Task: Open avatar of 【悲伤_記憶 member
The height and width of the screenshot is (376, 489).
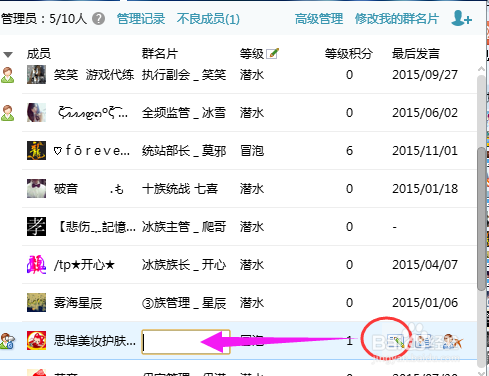Action: (x=36, y=227)
